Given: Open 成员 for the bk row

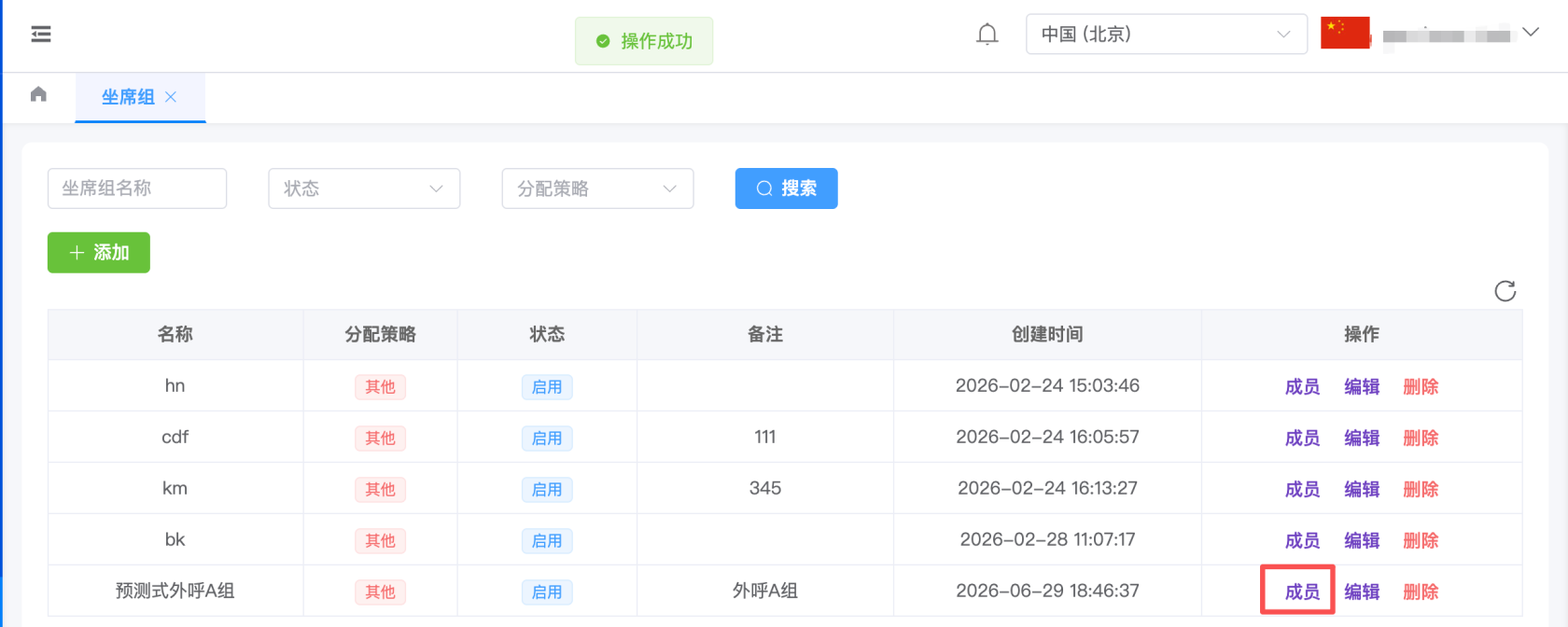Looking at the screenshot, I should pos(1302,541).
